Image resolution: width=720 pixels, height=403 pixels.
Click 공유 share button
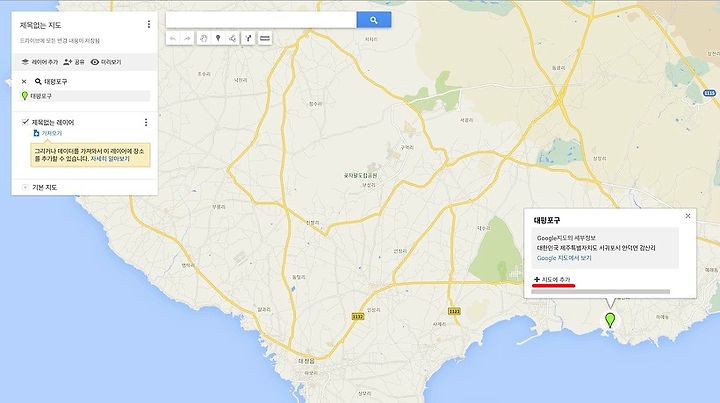[74, 62]
